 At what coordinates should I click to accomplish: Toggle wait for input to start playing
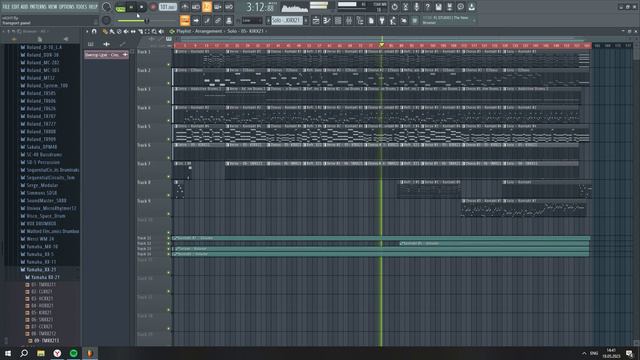(196, 7)
